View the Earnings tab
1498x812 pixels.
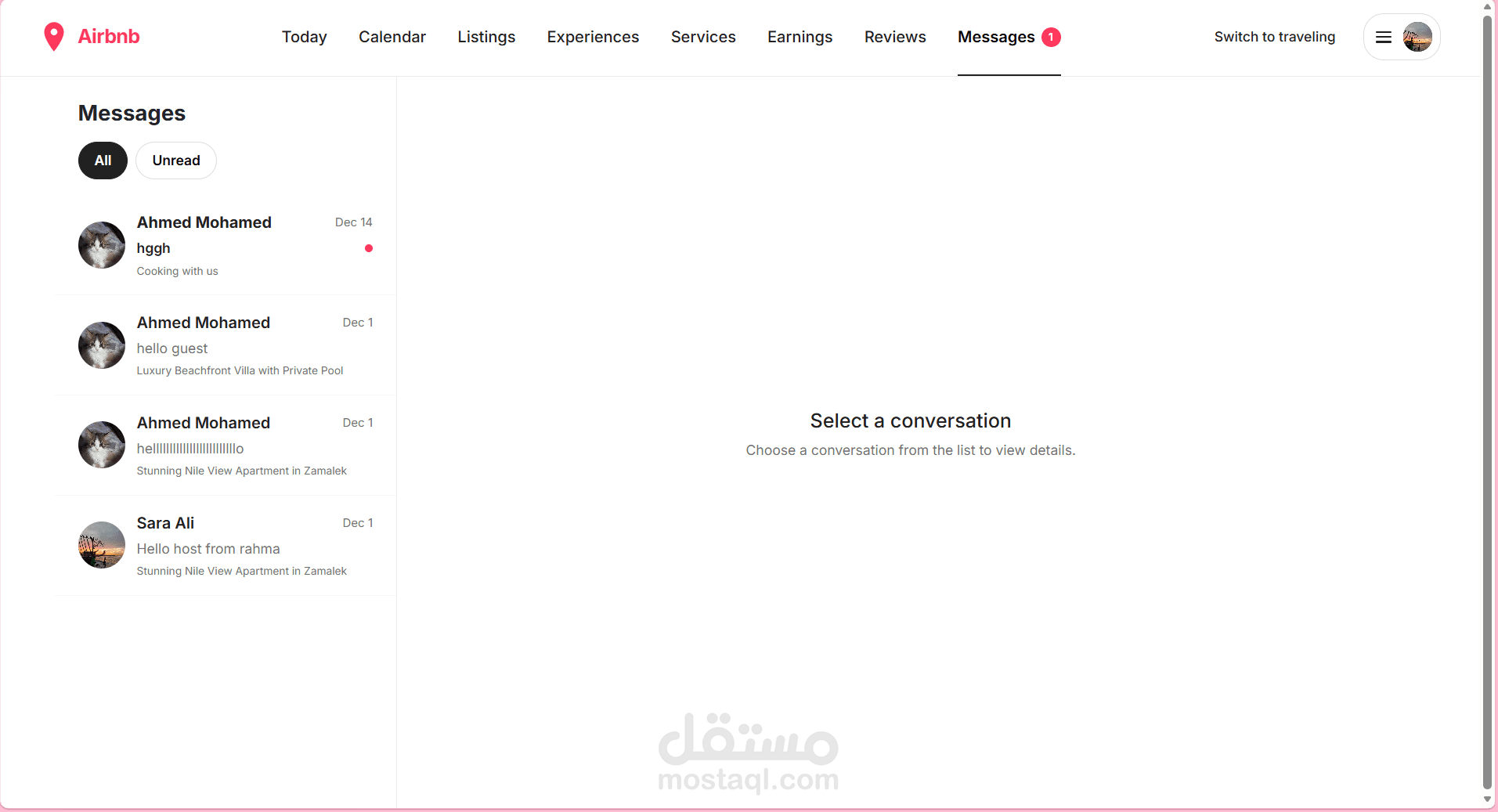coord(800,37)
